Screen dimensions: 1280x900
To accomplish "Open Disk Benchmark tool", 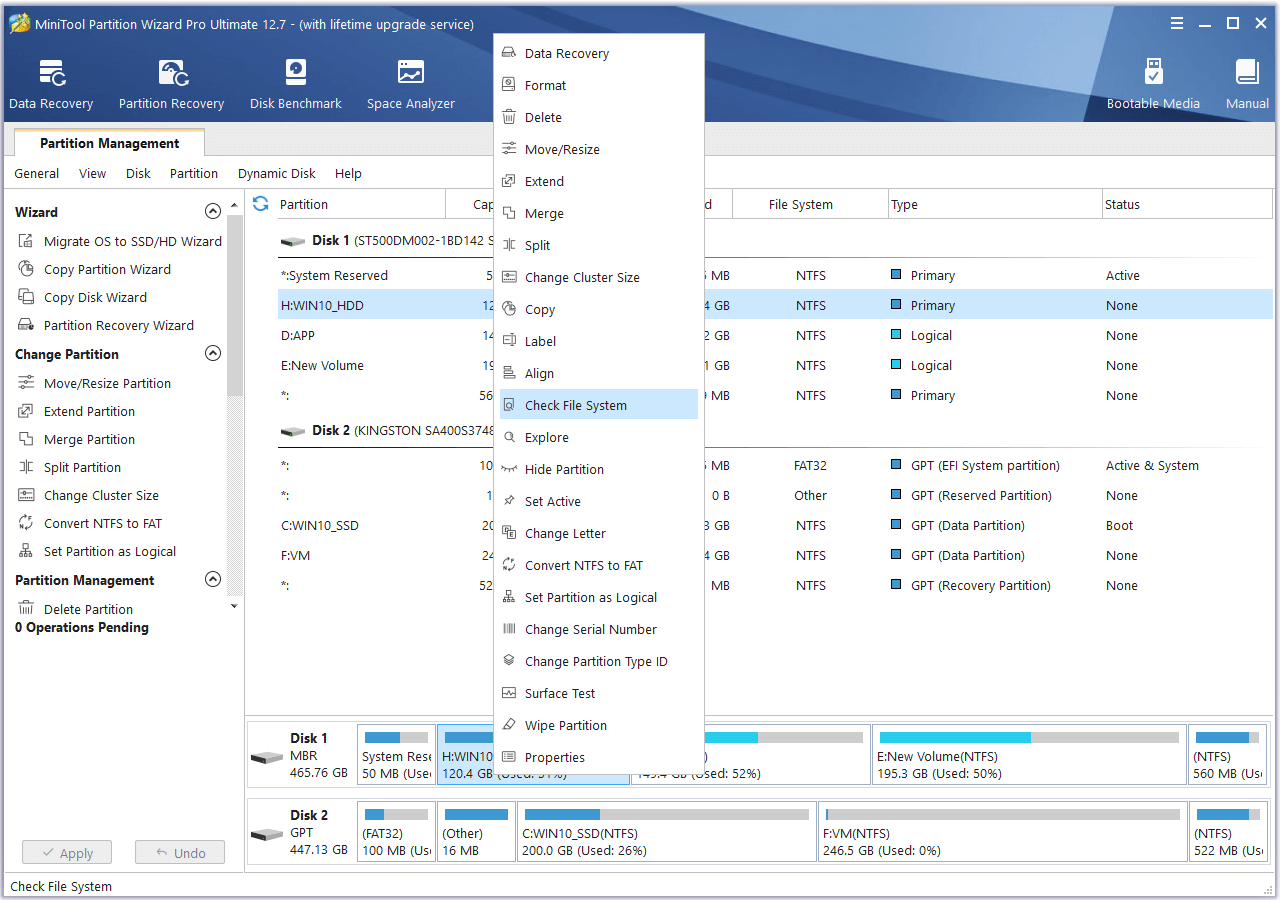I will [296, 84].
